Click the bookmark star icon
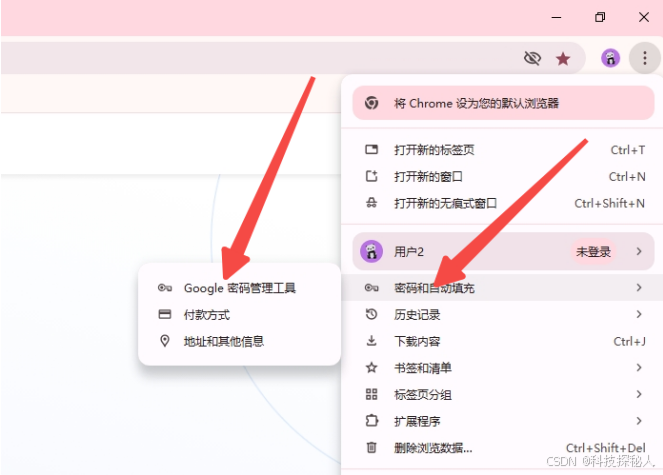Image resolution: width=663 pixels, height=475 pixels. pos(563,58)
